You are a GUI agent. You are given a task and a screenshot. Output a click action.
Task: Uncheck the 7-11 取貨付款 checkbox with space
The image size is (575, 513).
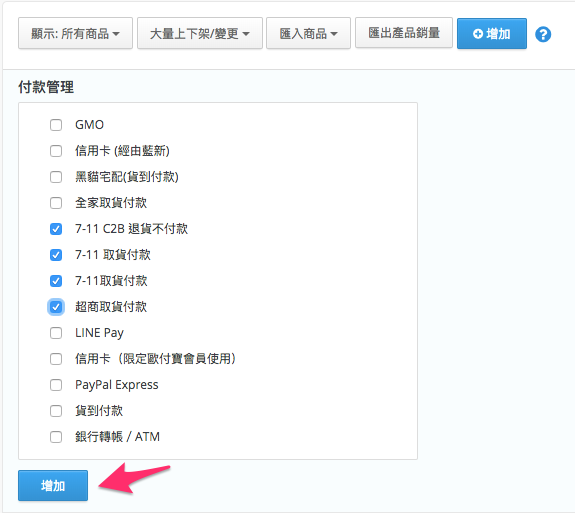coord(56,255)
